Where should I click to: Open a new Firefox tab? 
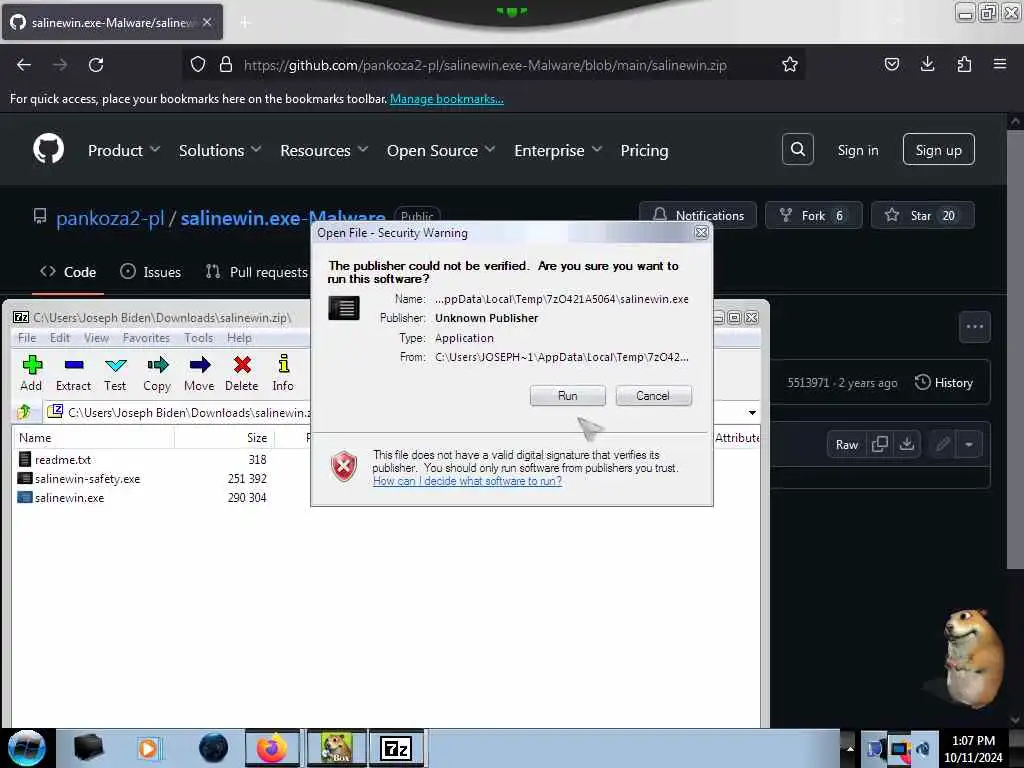(245, 23)
